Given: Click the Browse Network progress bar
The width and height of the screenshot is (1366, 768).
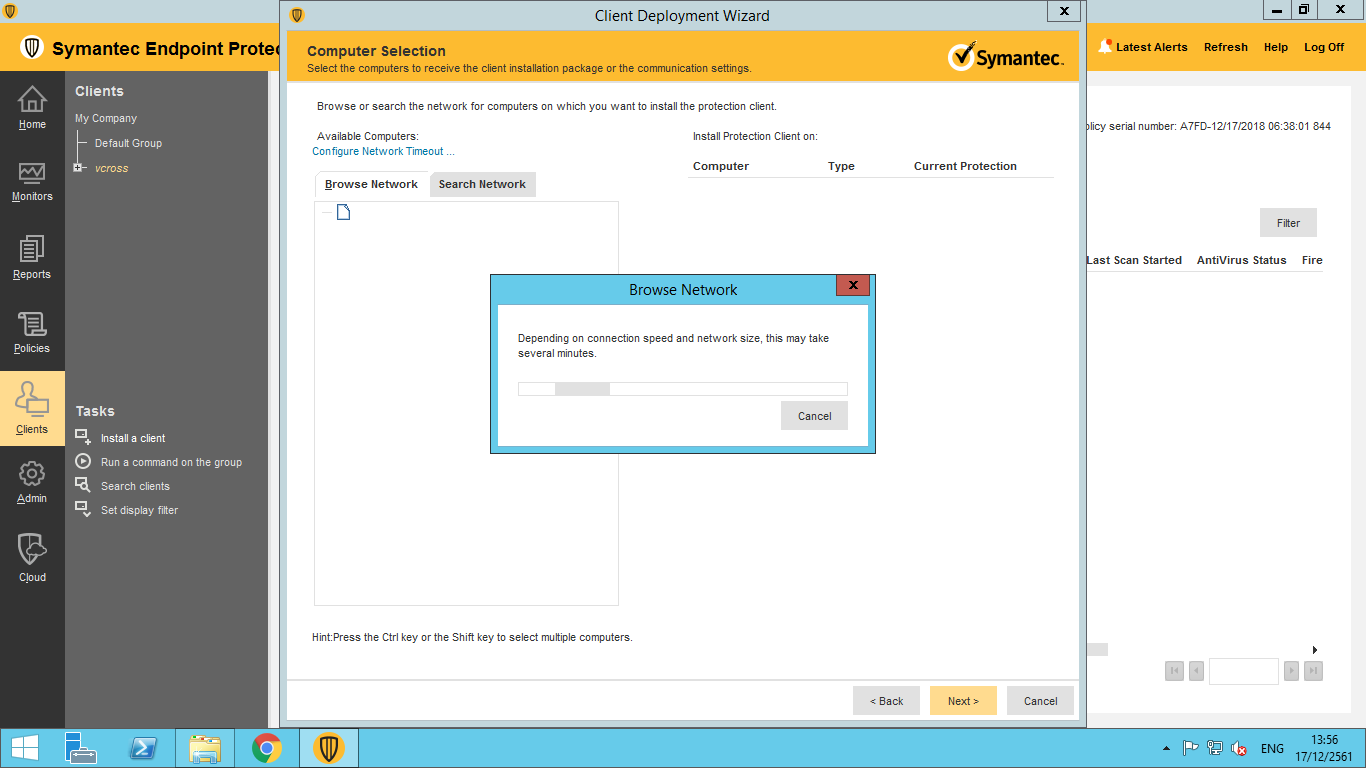Looking at the screenshot, I should (x=682, y=389).
